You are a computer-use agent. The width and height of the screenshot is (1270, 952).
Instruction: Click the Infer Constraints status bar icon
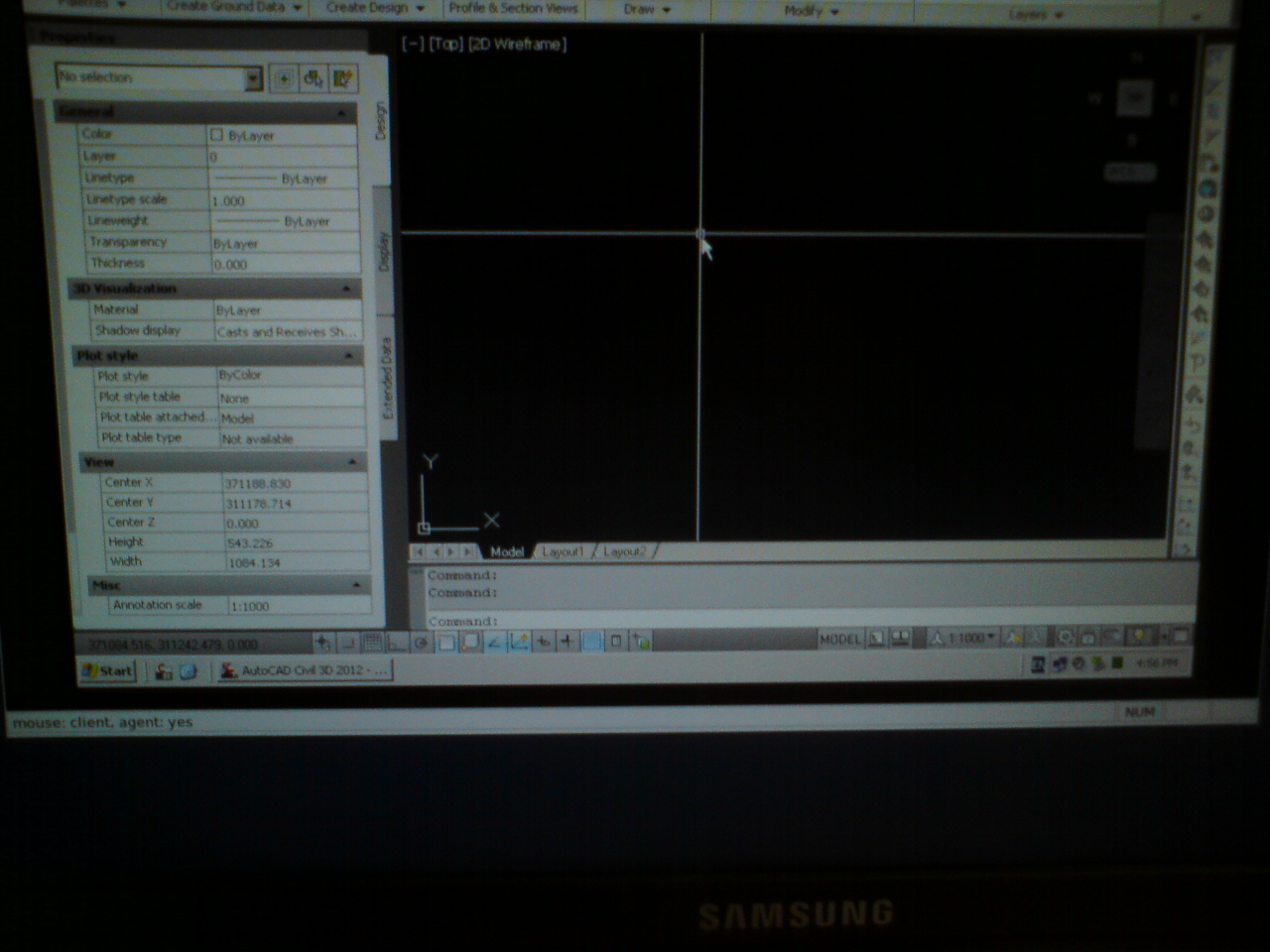322,643
